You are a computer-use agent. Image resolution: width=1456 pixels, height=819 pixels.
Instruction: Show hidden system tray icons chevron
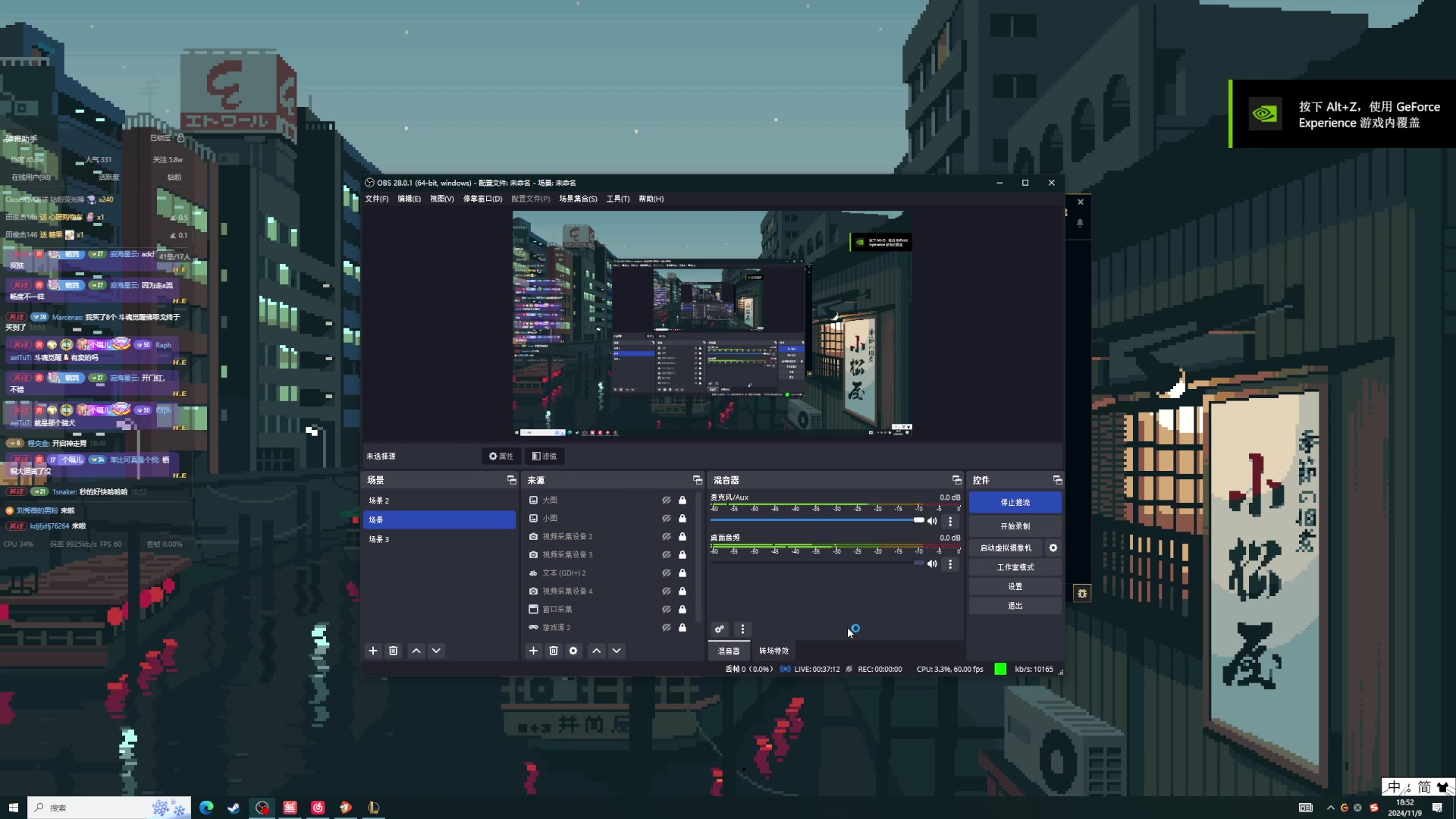coord(1330,808)
